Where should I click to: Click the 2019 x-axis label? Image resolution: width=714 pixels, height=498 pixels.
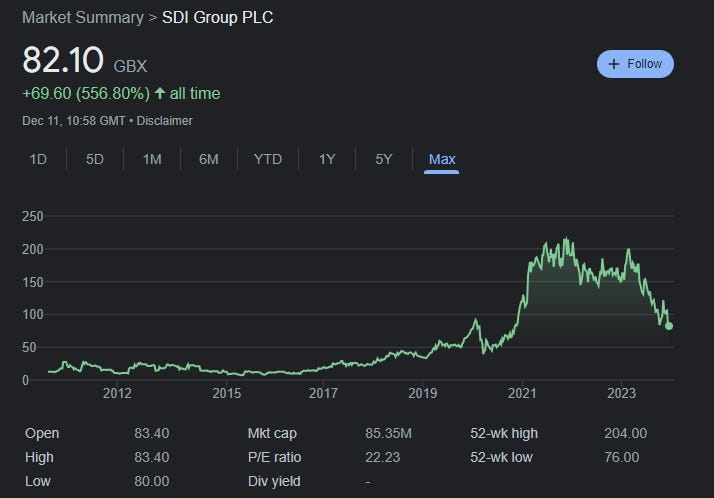pyautogui.click(x=423, y=393)
